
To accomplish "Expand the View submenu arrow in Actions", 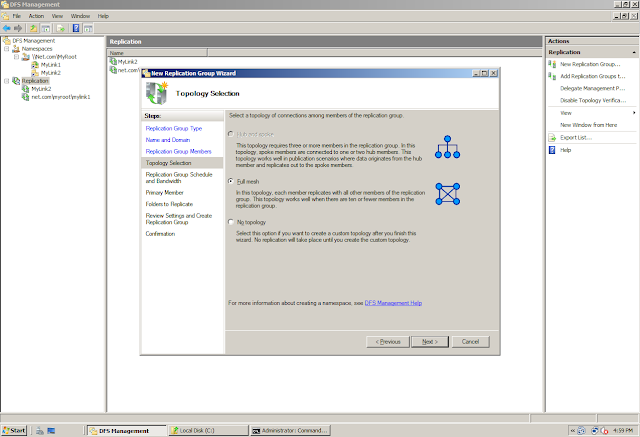I will (x=634, y=113).
